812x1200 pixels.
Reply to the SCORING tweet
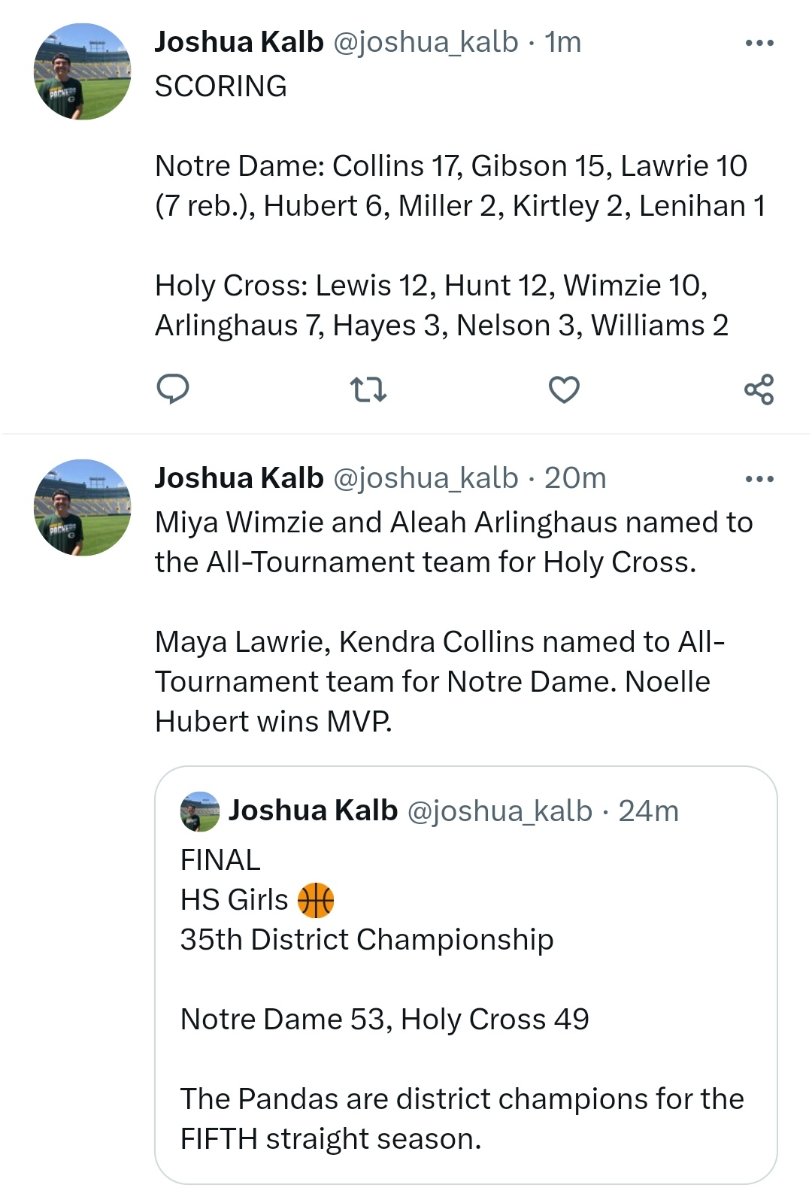click(x=174, y=390)
